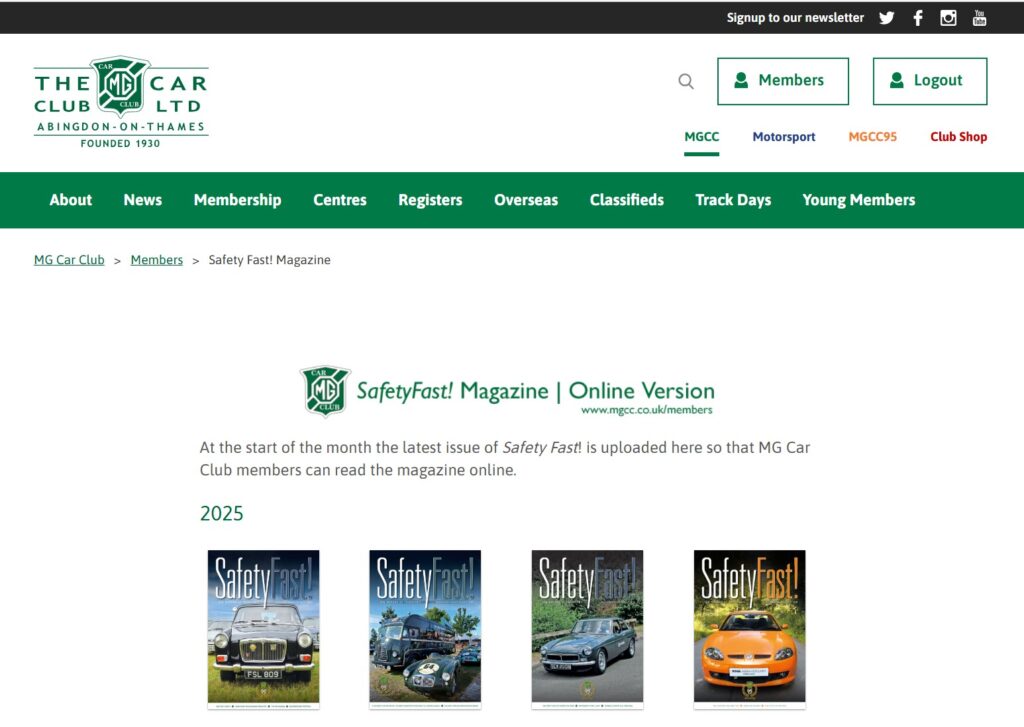Open the orange MG TF magazine cover
This screenshot has width=1024, height=727.
749,627
